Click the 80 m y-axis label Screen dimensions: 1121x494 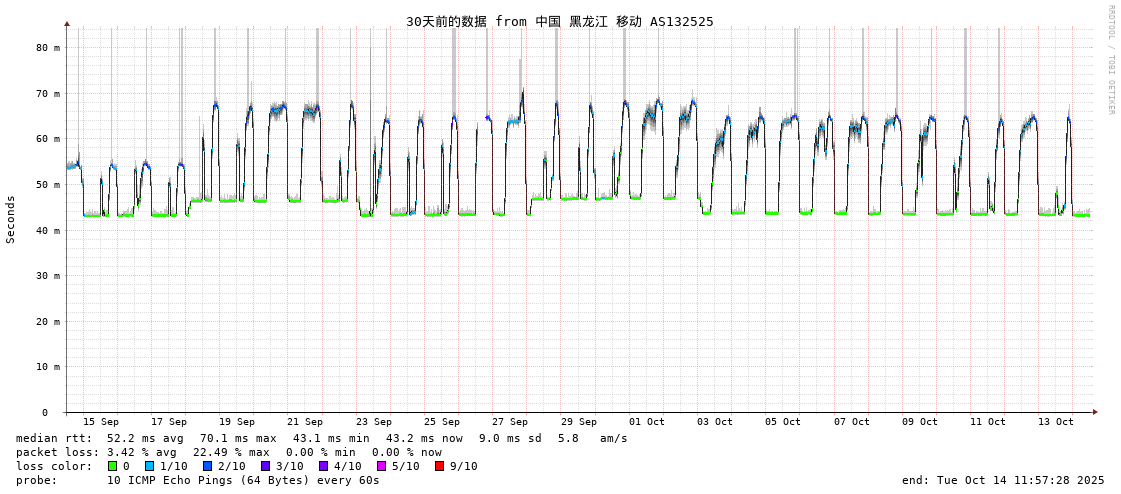pos(48,48)
